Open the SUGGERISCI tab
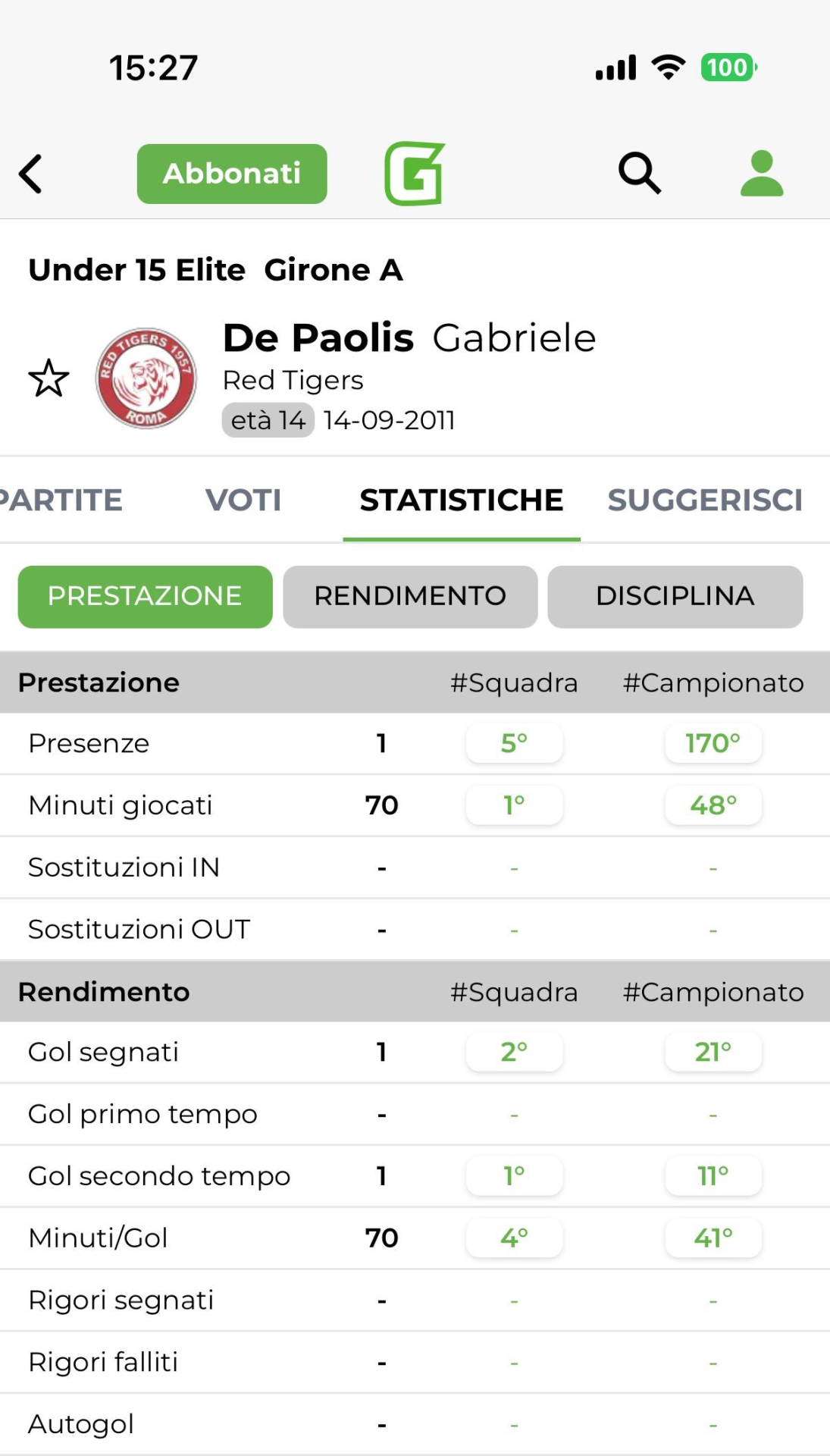Screen dimensions: 830x1456 [705, 500]
